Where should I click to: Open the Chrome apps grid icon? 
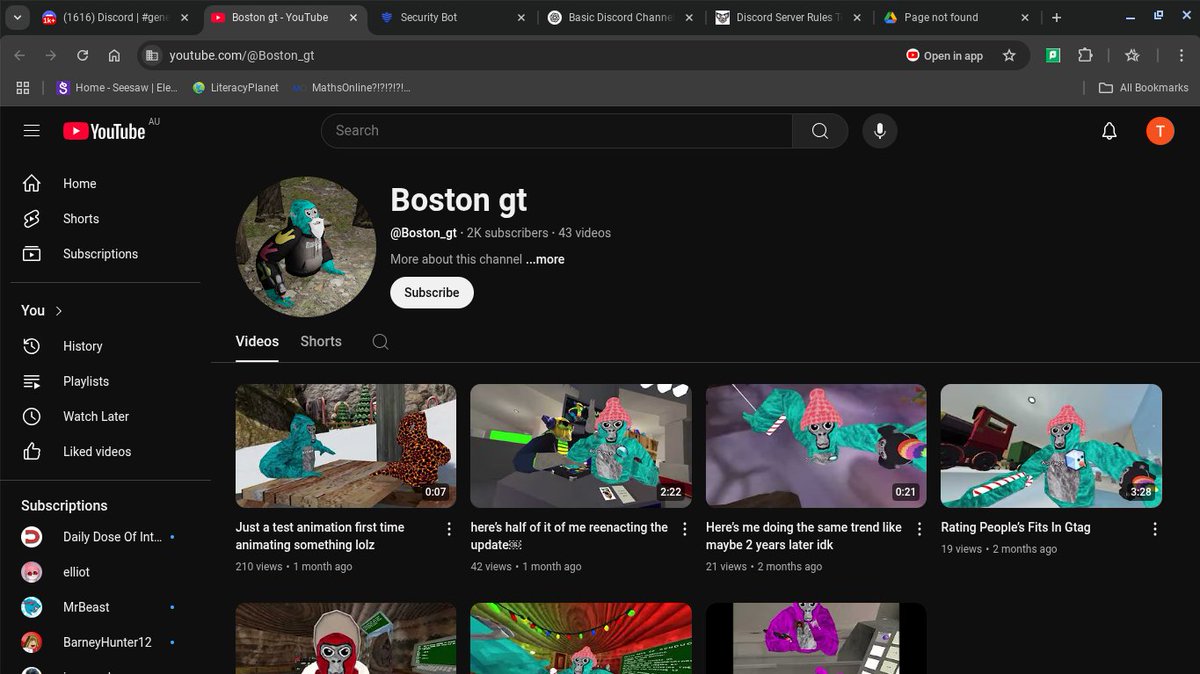click(23, 88)
